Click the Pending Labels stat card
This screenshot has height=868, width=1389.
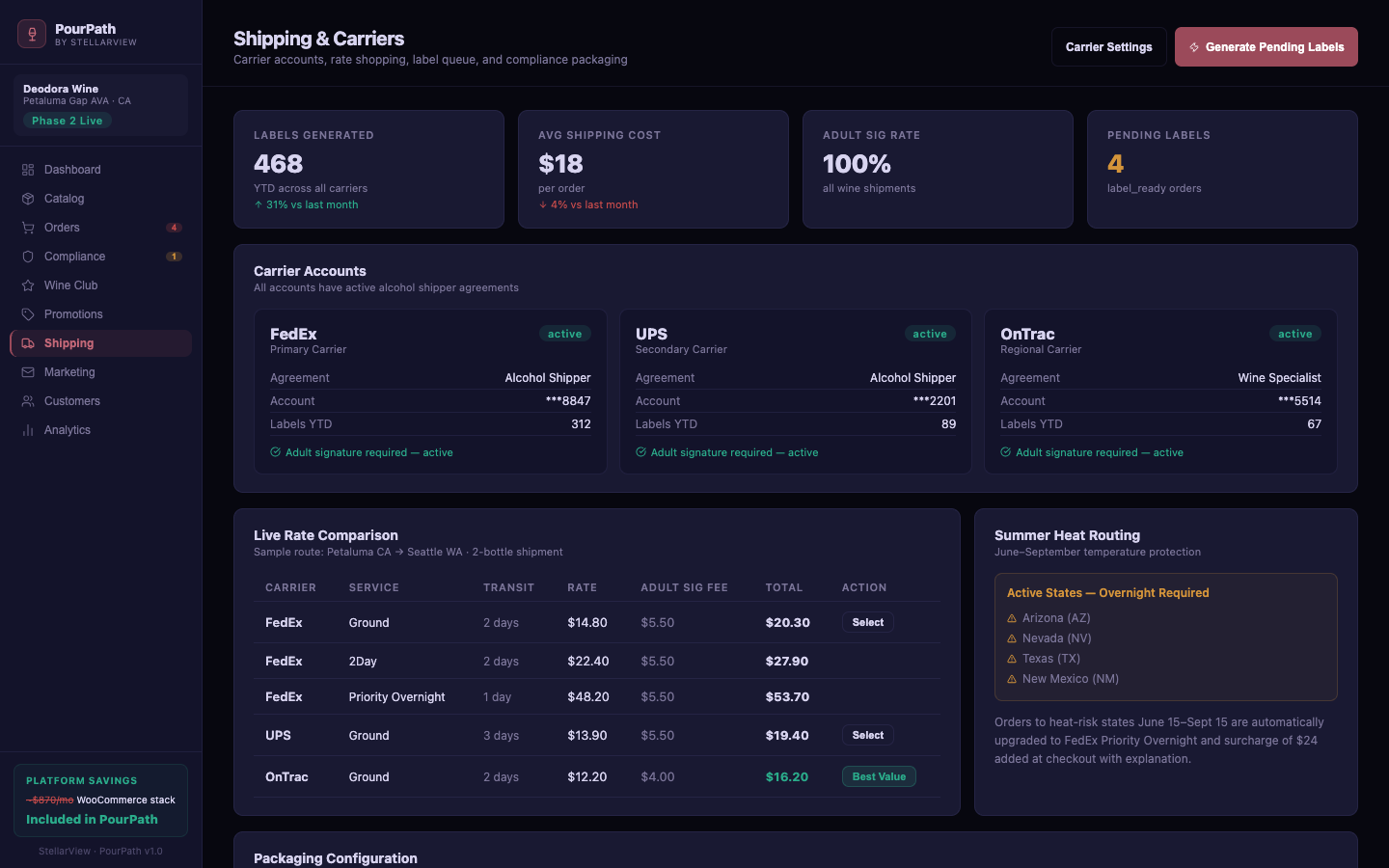click(x=1221, y=169)
